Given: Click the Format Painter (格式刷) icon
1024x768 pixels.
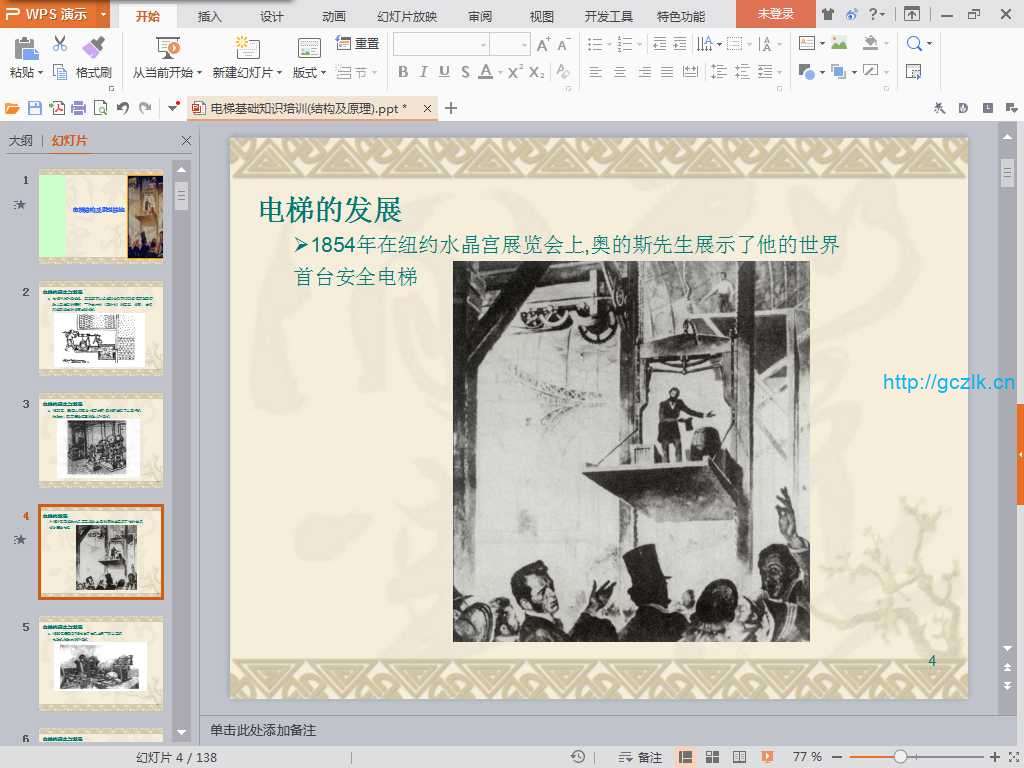Looking at the screenshot, I should click(93, 47).
